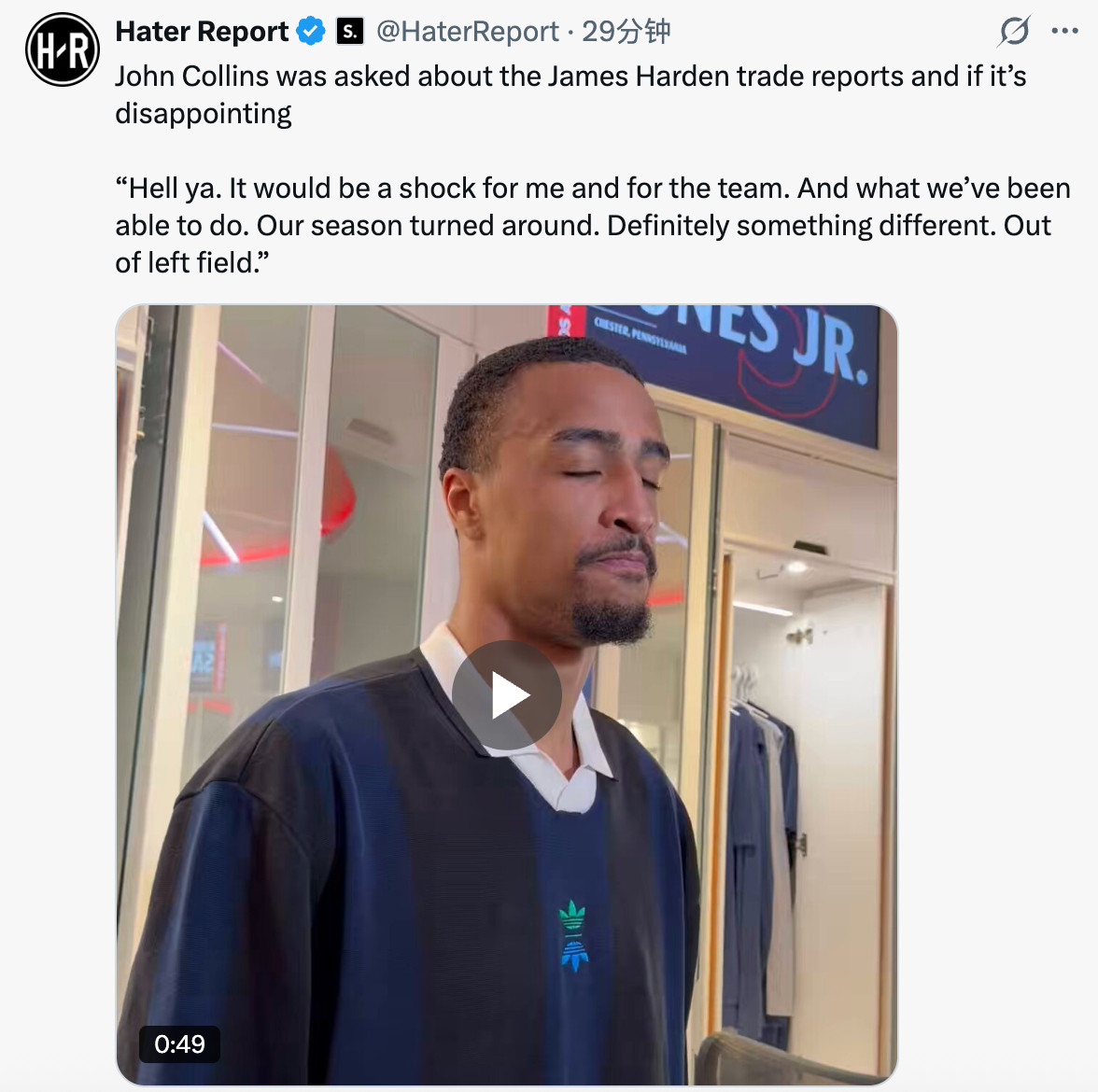1098x1092 pixels.
Task: Click the "of left field." closing line
Action: pyautogui.click(x=192, y=263)
